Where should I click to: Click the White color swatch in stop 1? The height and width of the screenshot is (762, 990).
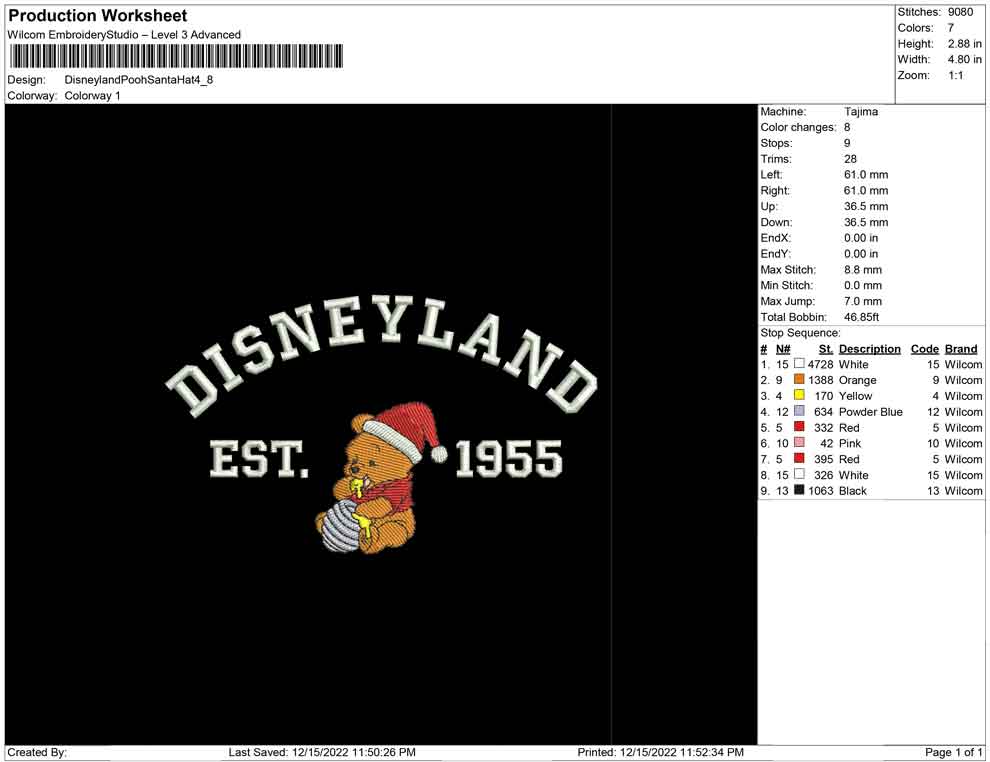coord(799,364)
